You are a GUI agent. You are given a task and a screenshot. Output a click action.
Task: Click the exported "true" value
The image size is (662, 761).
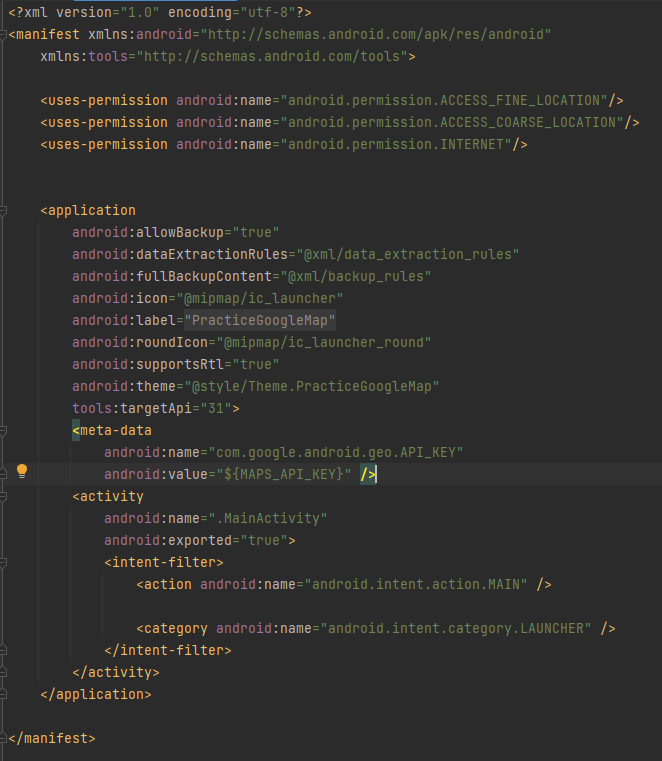click(264, 540)
